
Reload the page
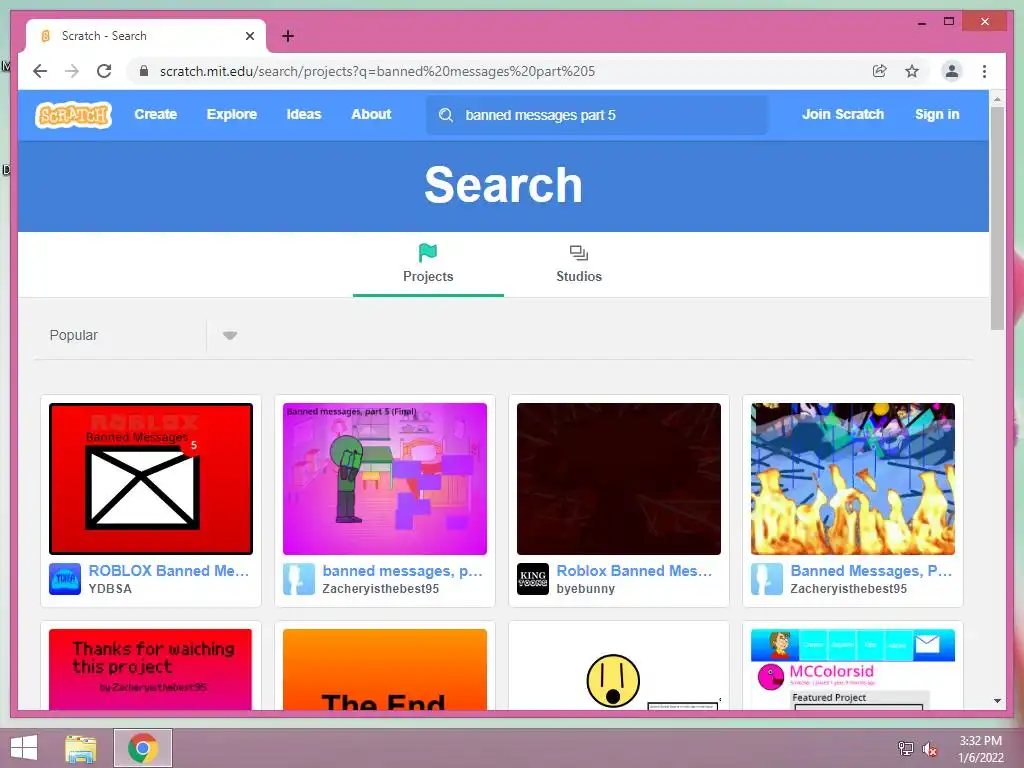click(104, 71)
